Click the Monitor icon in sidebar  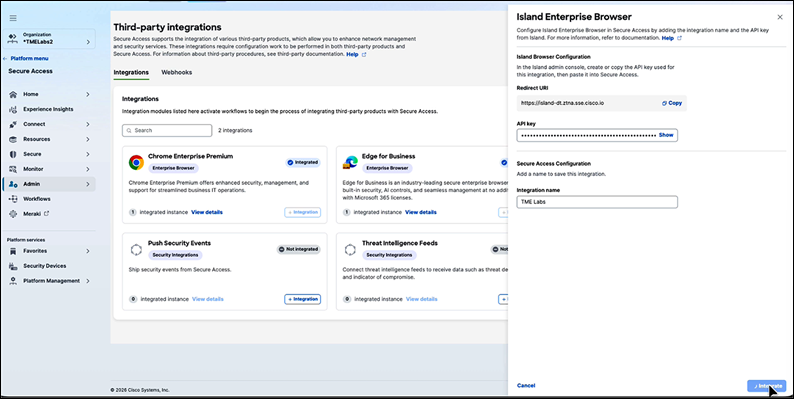(13, 169)
